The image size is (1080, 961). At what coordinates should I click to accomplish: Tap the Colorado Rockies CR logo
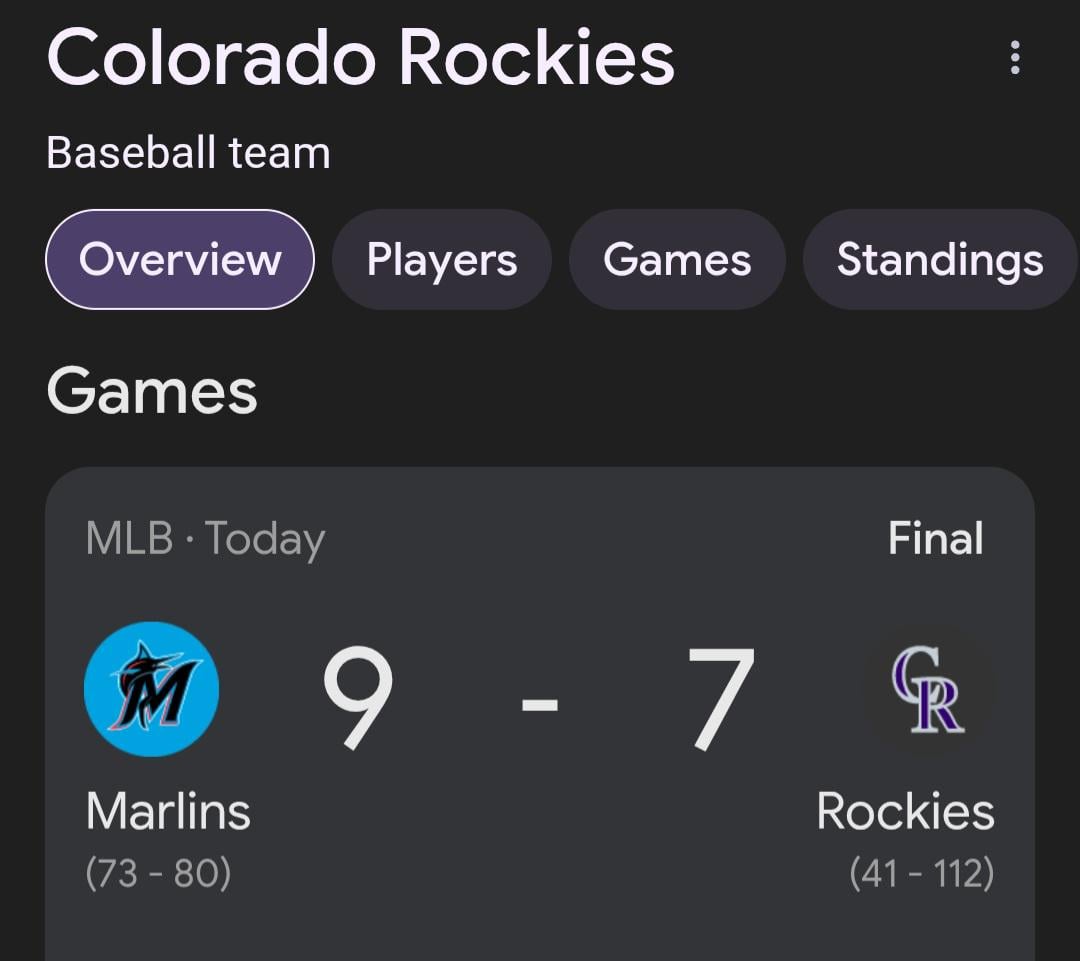click(x=928, y=689)
